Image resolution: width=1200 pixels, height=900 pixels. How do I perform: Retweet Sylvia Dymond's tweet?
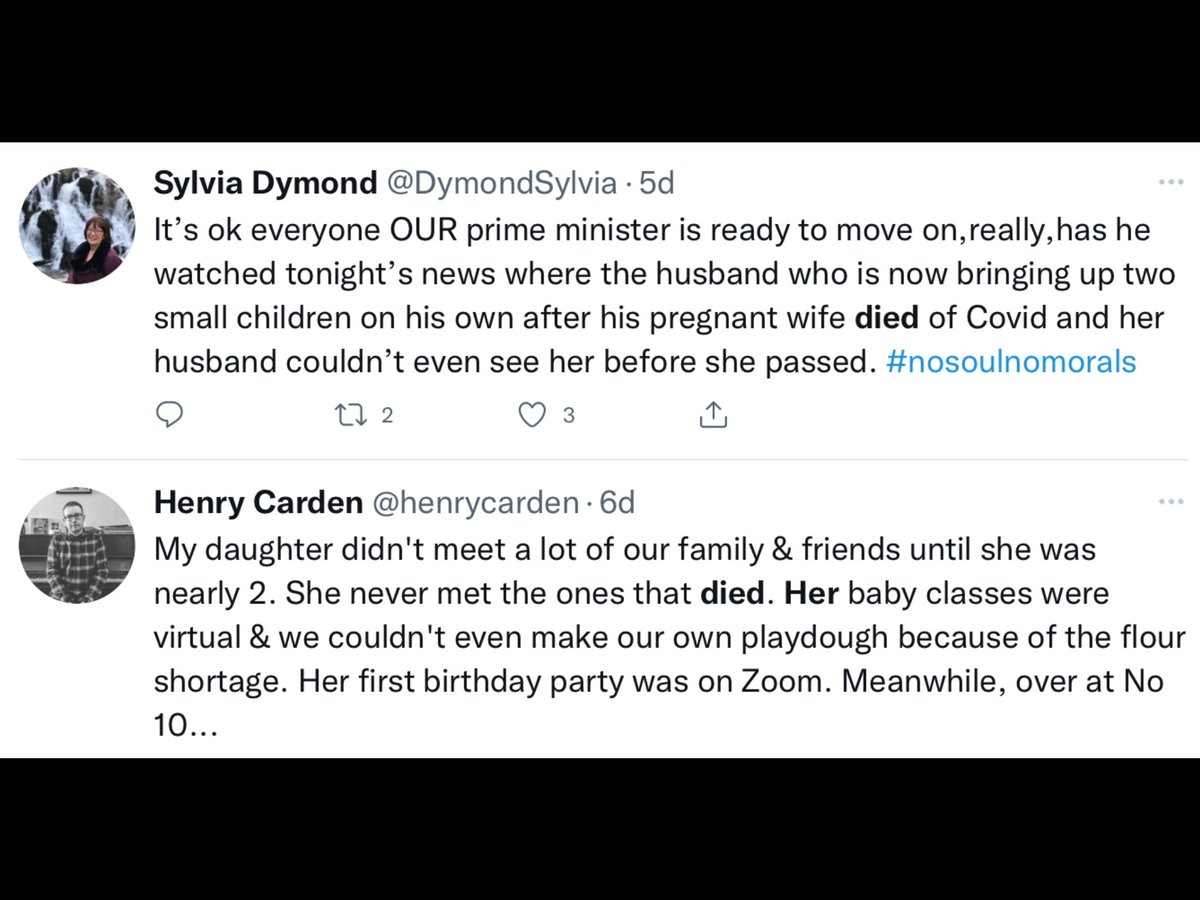pyautogui.click(x=352, y=414)
